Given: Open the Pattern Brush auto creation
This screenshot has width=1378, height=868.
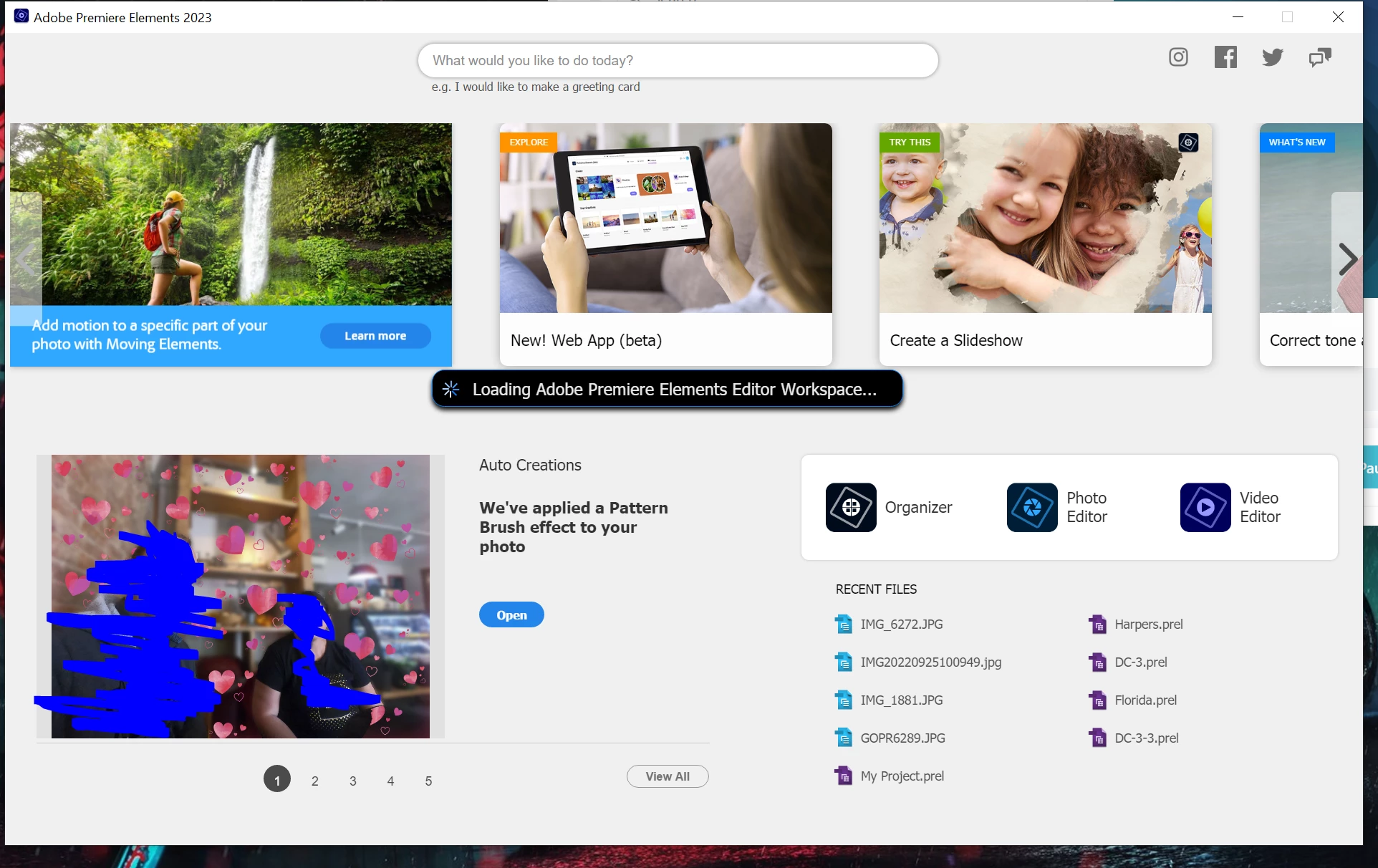Looking at the screenshot, I should 511,614.
